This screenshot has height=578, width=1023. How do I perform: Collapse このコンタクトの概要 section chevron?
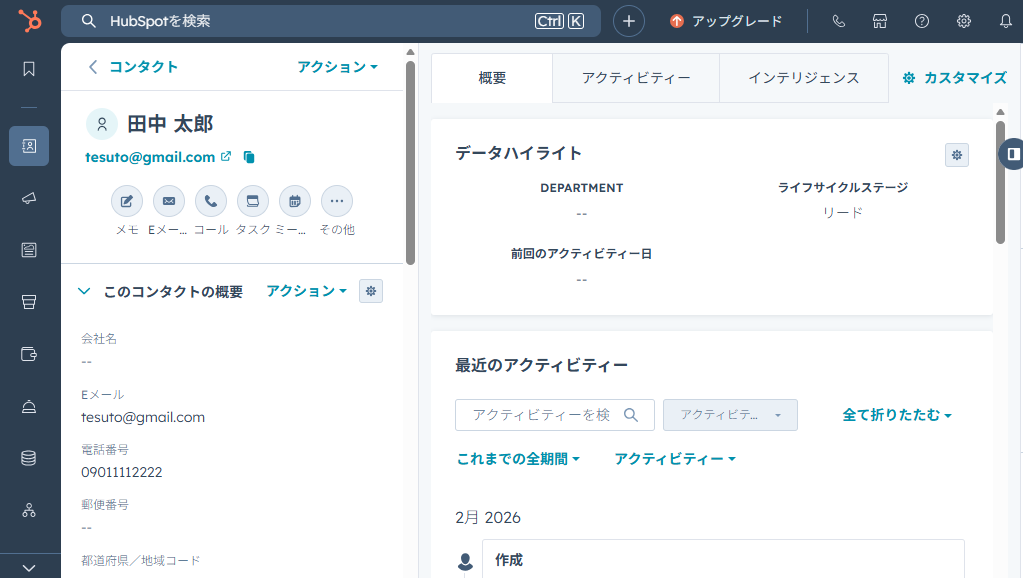pyautogui.click(x=85, y=291)
